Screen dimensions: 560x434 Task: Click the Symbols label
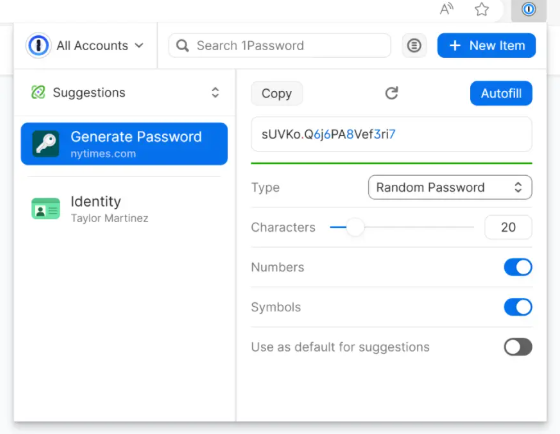pyautogui.click(x=276, y=307)
